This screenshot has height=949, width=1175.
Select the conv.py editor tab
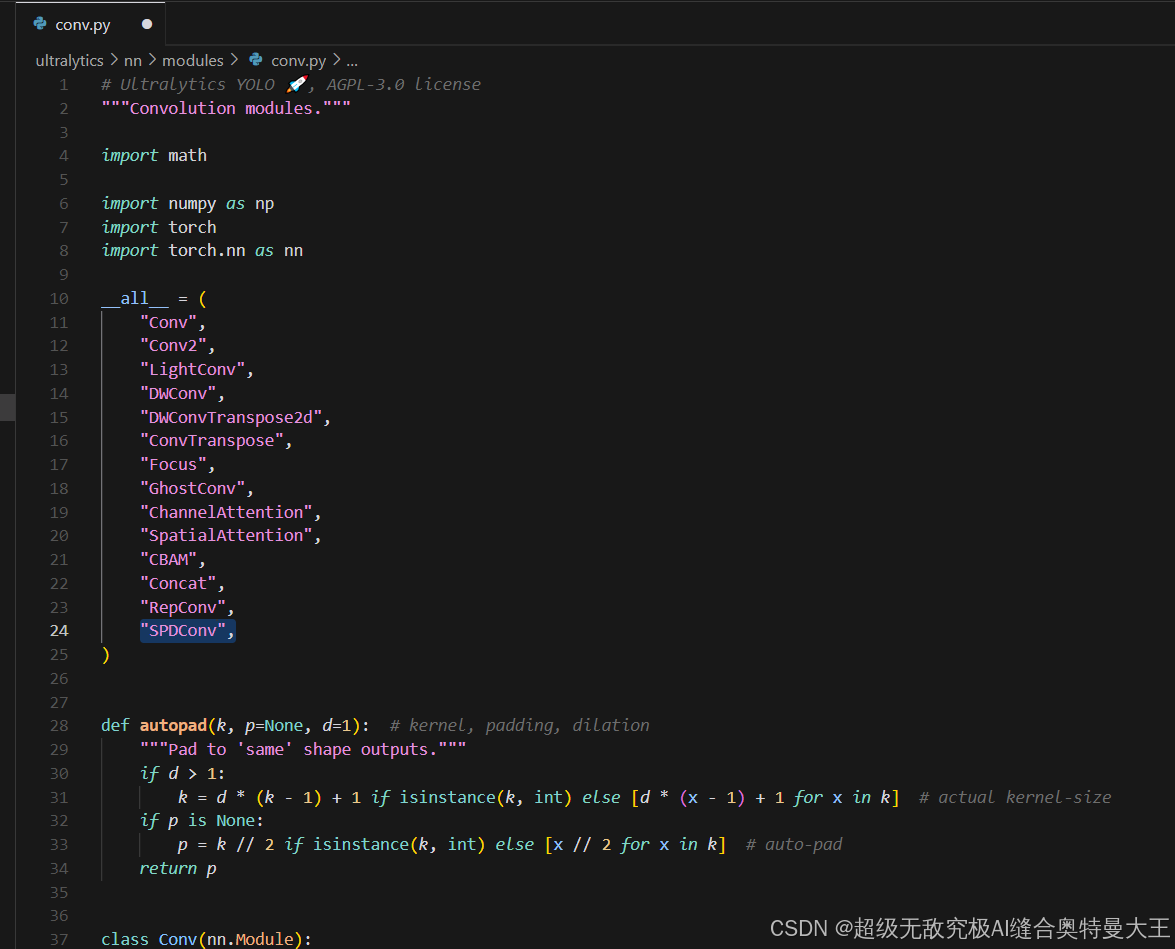tap(83, 24)
